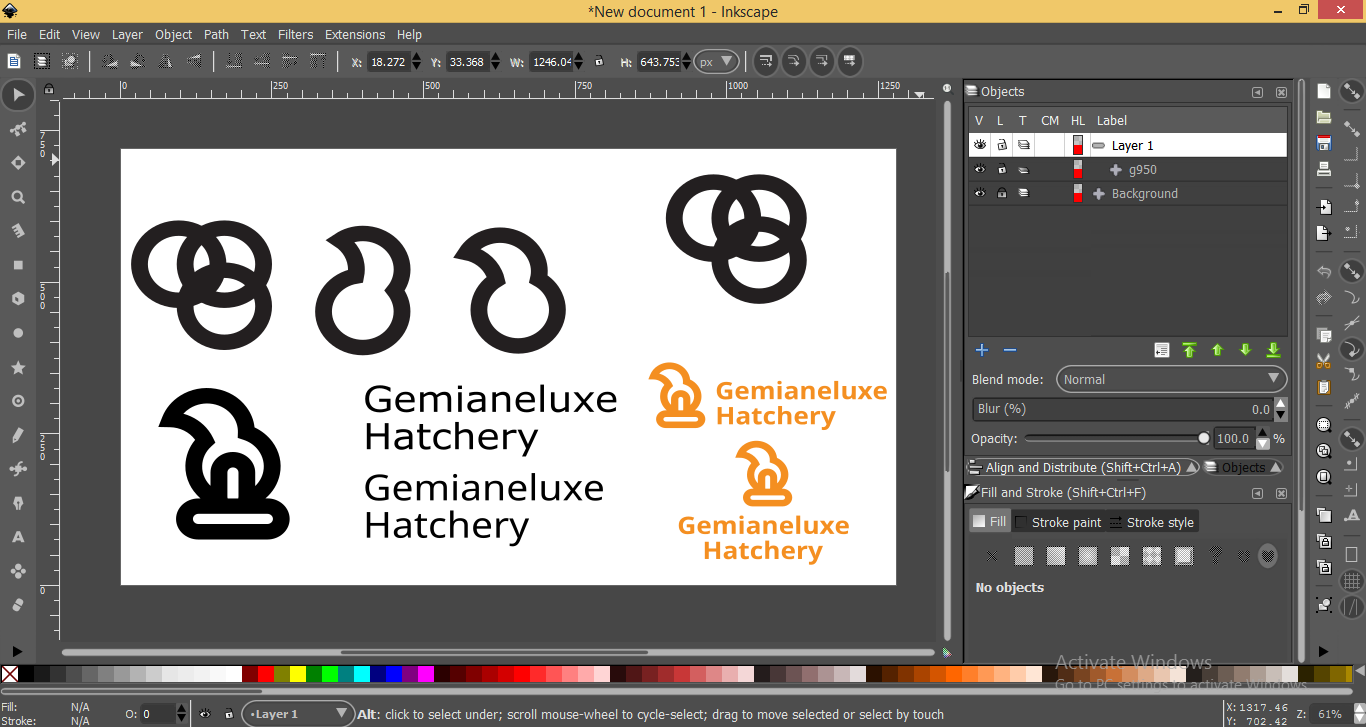Expand Align and Distribute panel arrow
Image resolution: width=1366 pixels, height=727 pixels.
click(x=1192, y=467)
